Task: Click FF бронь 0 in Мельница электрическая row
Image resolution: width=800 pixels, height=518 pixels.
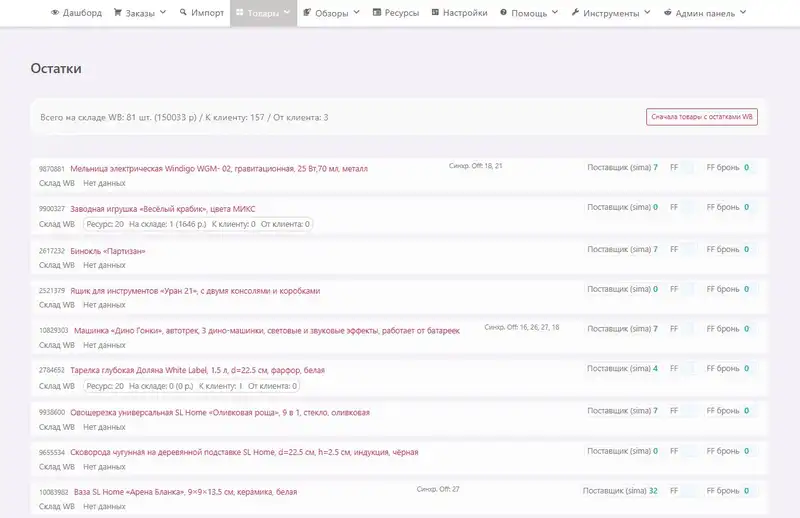Action: tap(728, 167)
